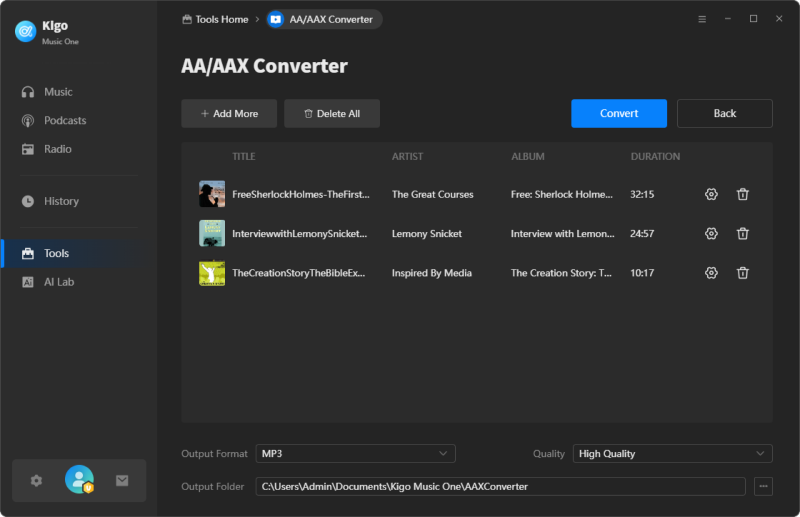This screenshot has height=517, width=800.
Task: Select the Creation Story cover thumbnail
Action: coord(212,273)
